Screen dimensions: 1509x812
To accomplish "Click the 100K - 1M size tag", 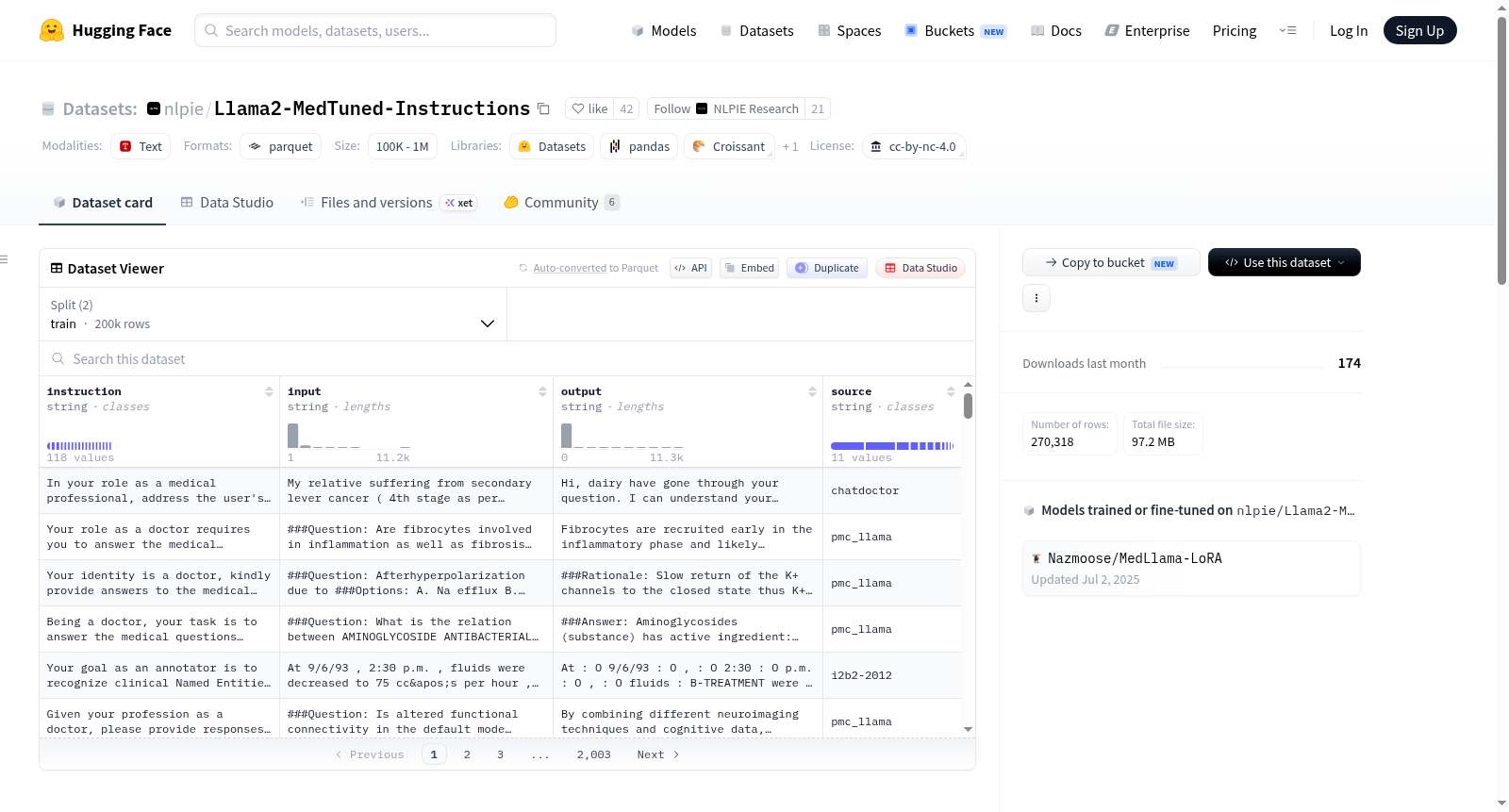I will tap(402, 146).
